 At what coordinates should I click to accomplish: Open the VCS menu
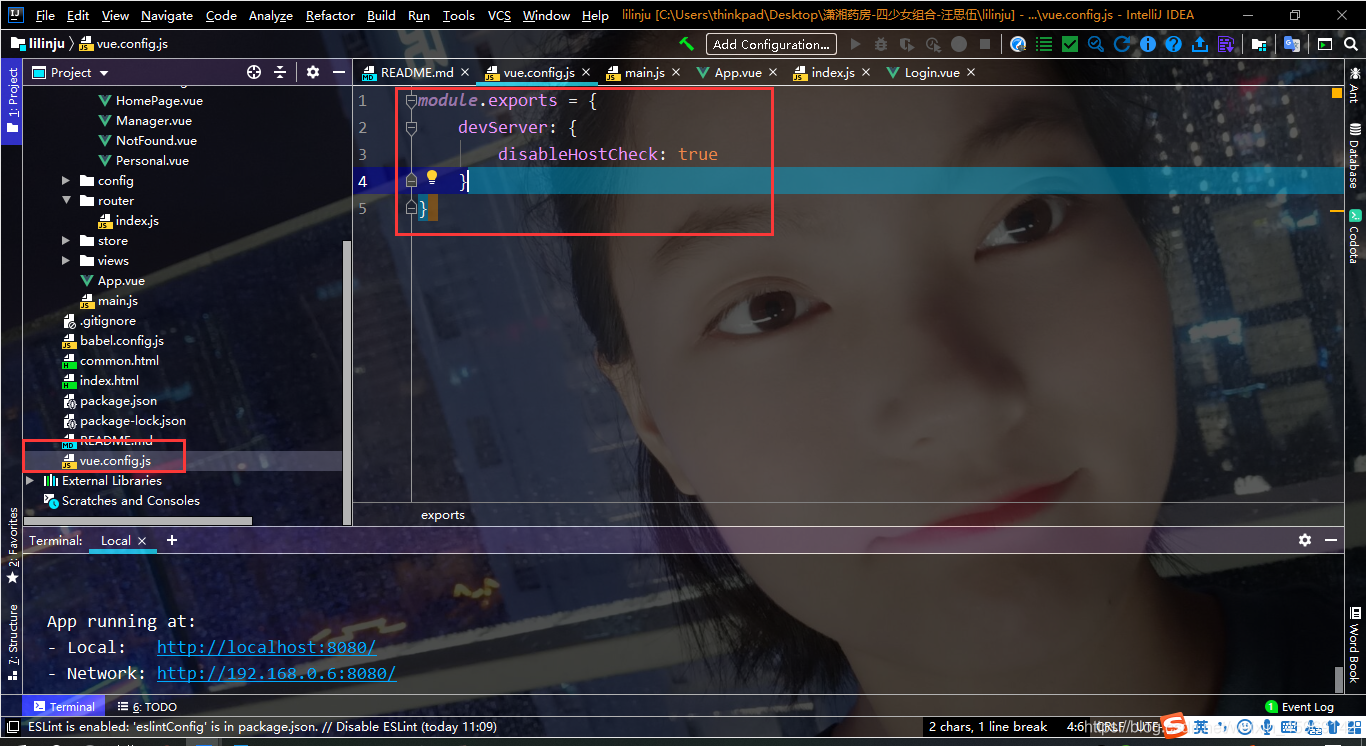(x=499, y=15)
